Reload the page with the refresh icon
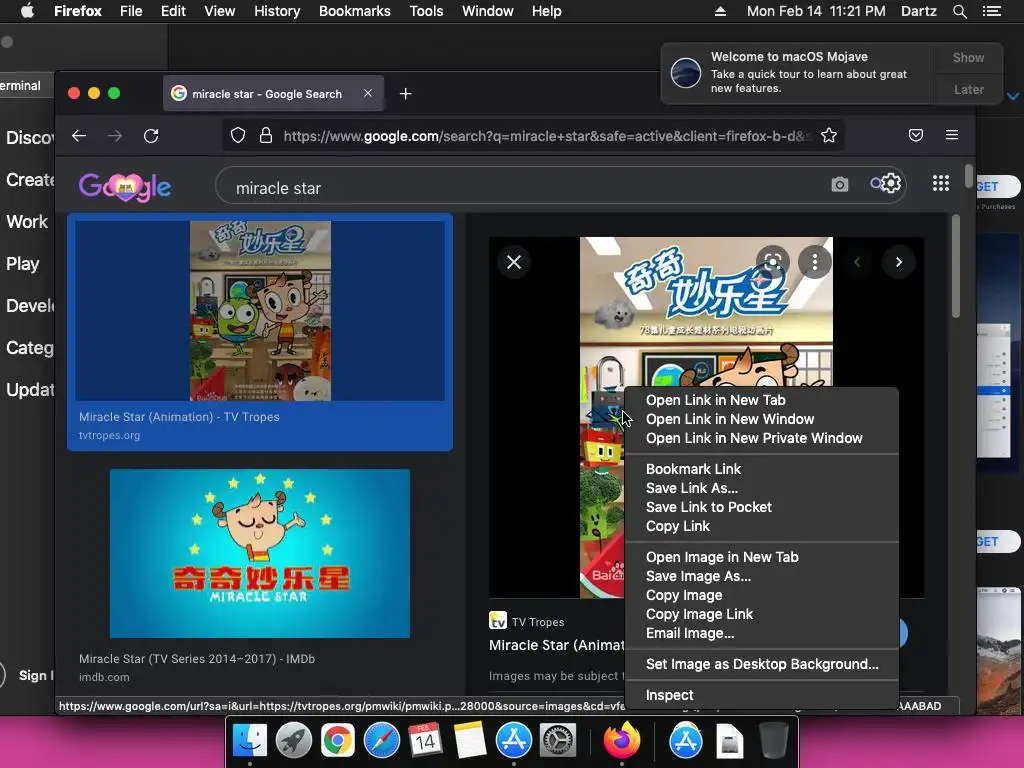The height and width of the screenshot is (768, 1024). pyautogui.click(x=151, y=136)
